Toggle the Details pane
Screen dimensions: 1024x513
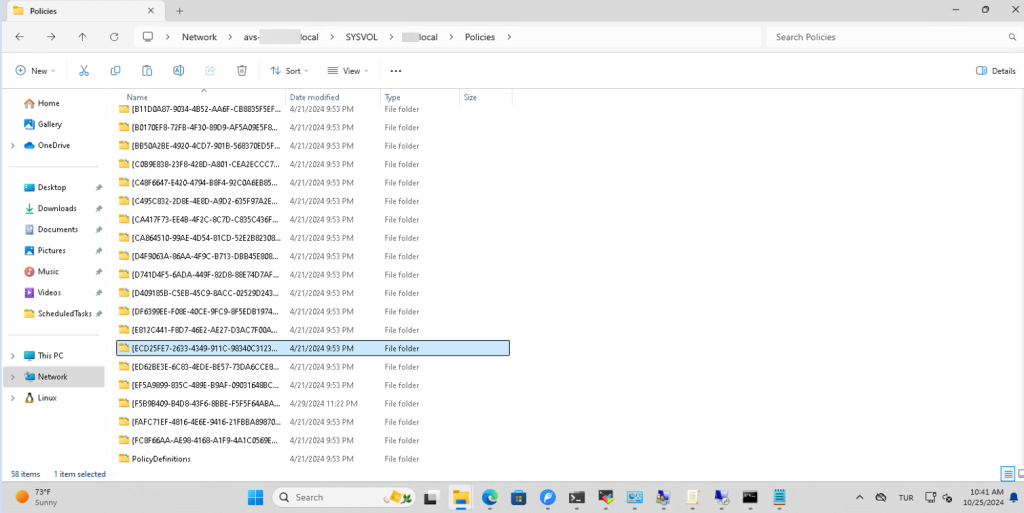tap(995, 71)
